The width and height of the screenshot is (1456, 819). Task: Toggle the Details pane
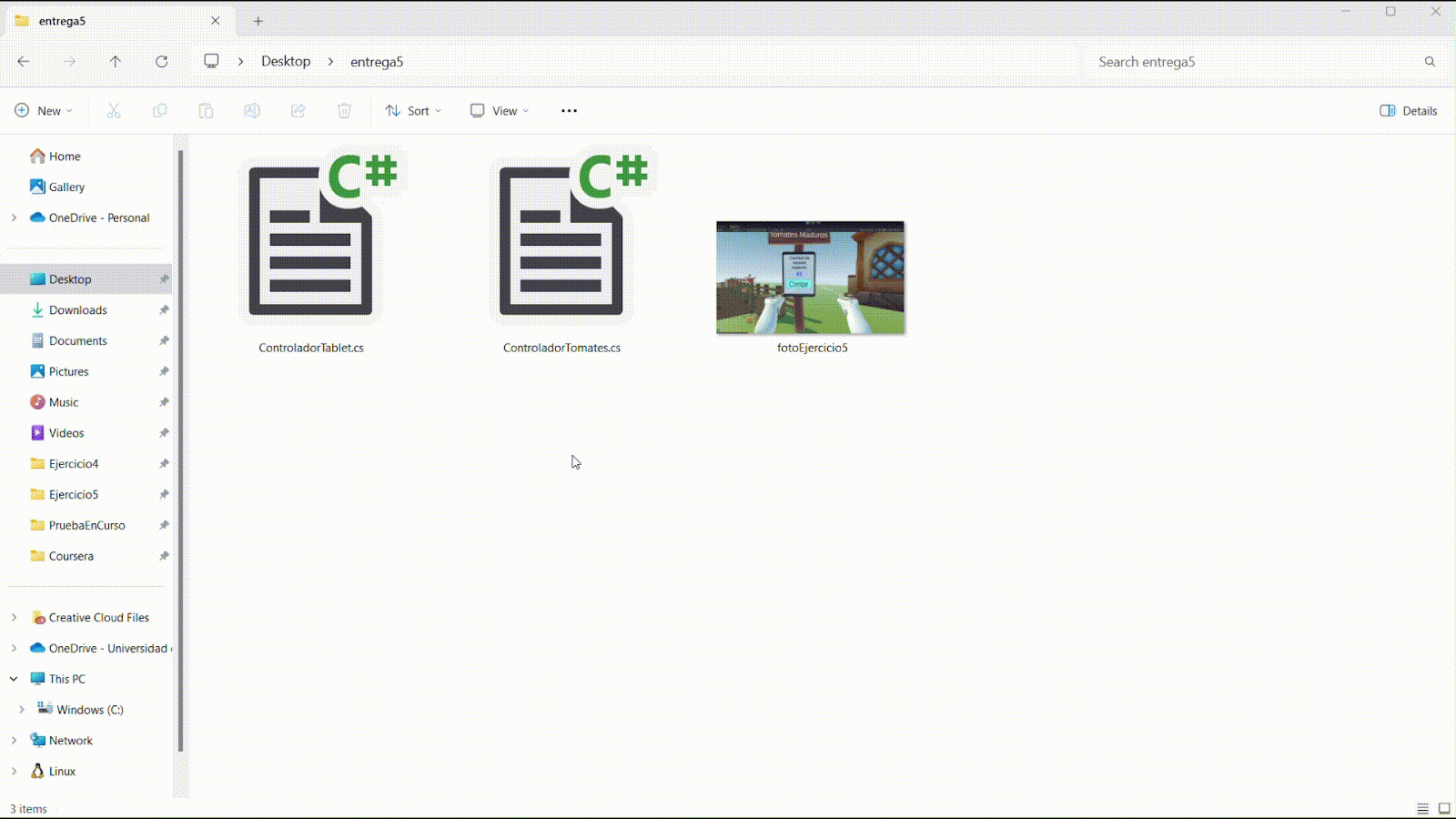click(x=1409, y=110)
